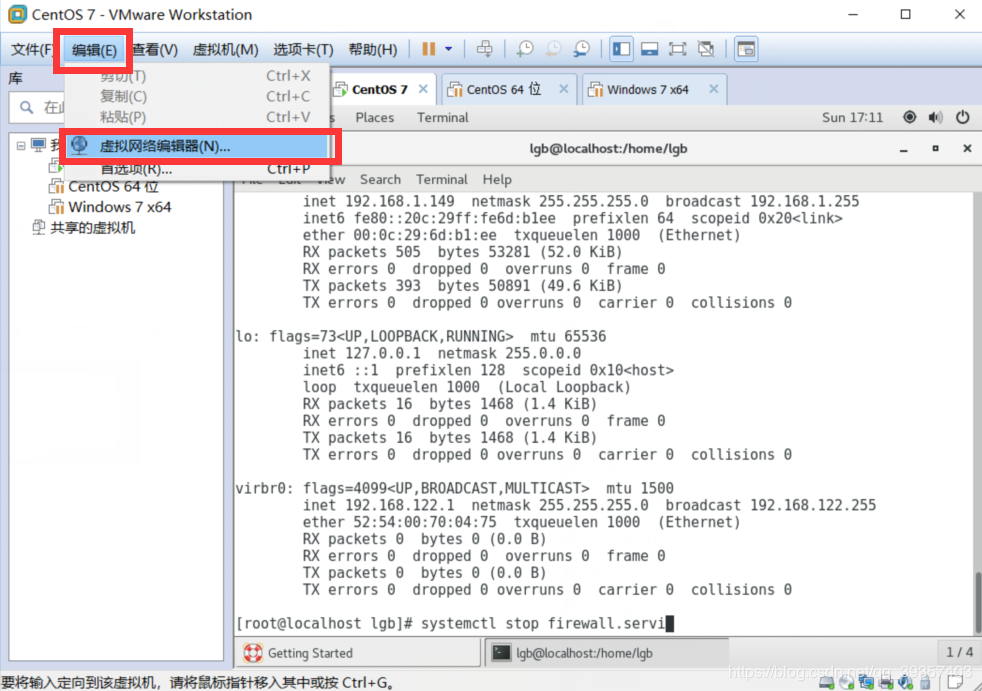
Task: Click the network adapter status icon
Action: (x=867, y=682)
